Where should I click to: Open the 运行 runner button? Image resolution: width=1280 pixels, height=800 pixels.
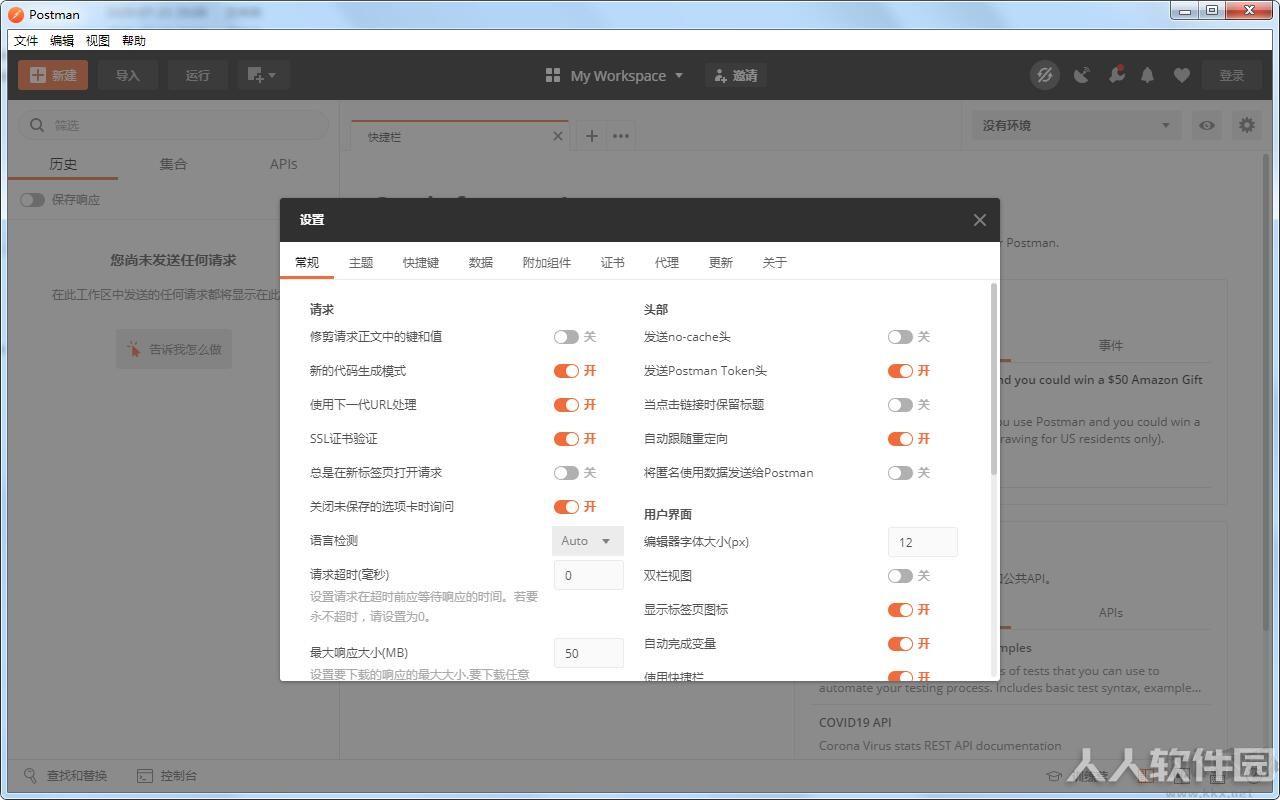[x=198, y=75]
